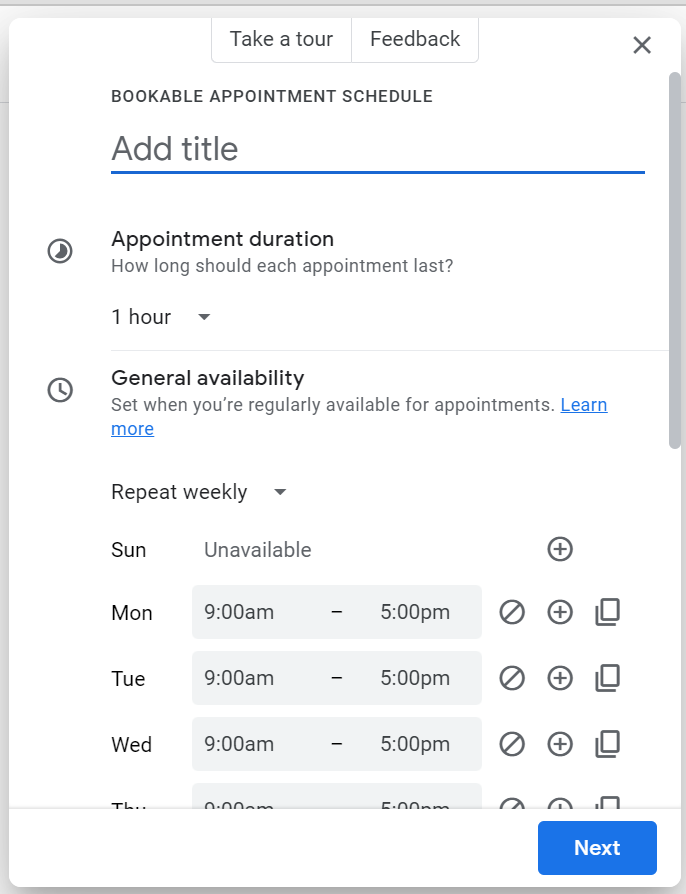Click the general availability clock icon
The image size is (686, 894).
click(x=60, y=390)
